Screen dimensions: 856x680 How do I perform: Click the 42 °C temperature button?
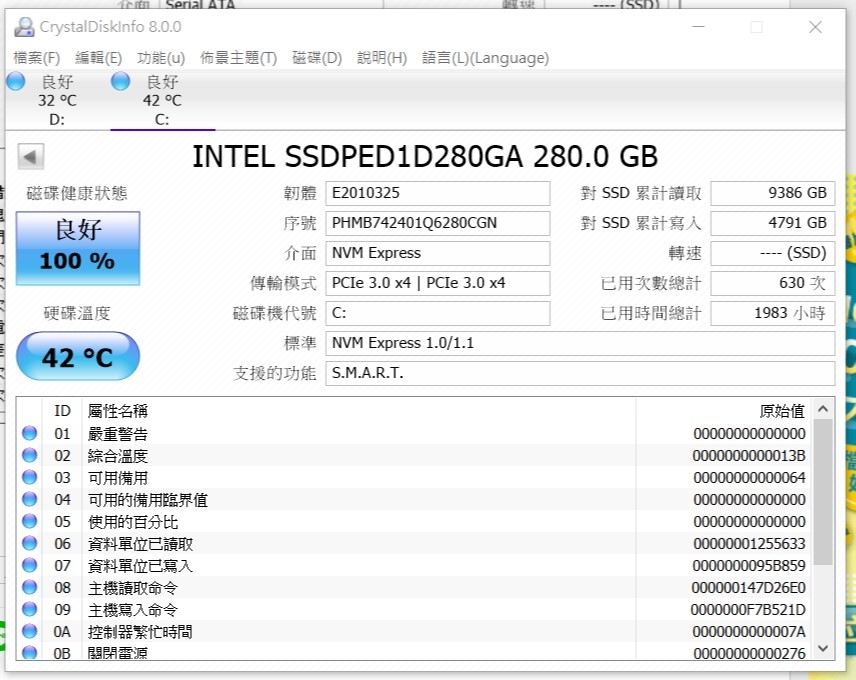click(78, 356)
